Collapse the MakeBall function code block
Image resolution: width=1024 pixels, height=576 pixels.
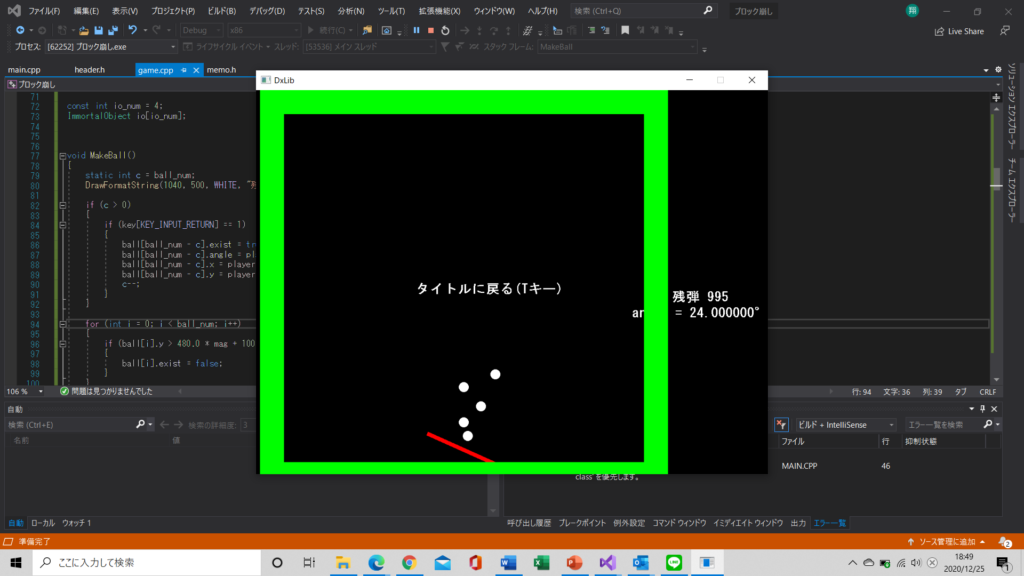point(63,156)
